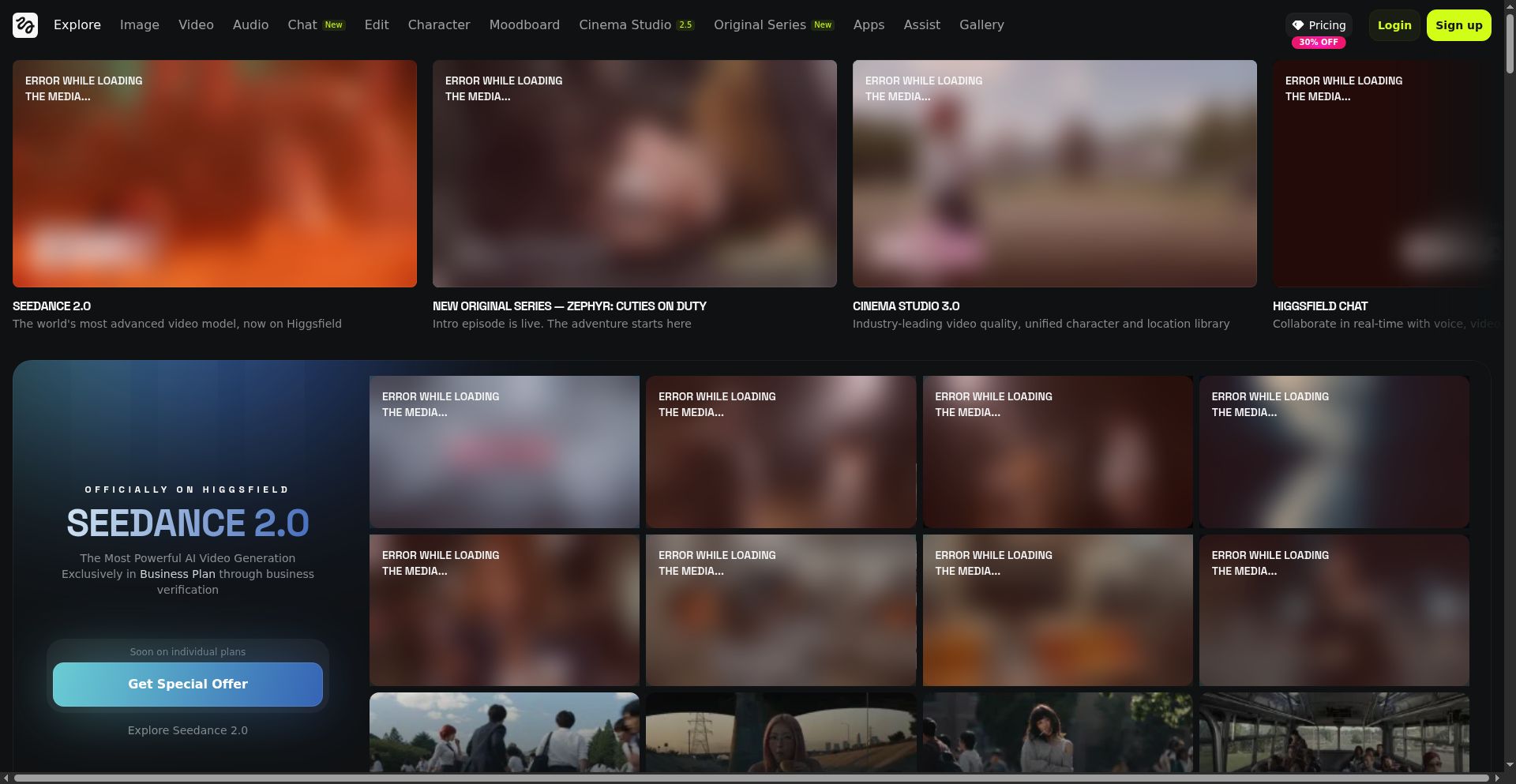Open the Video menu
This screenshot has height=784, width=1516.
click(196, 25)
